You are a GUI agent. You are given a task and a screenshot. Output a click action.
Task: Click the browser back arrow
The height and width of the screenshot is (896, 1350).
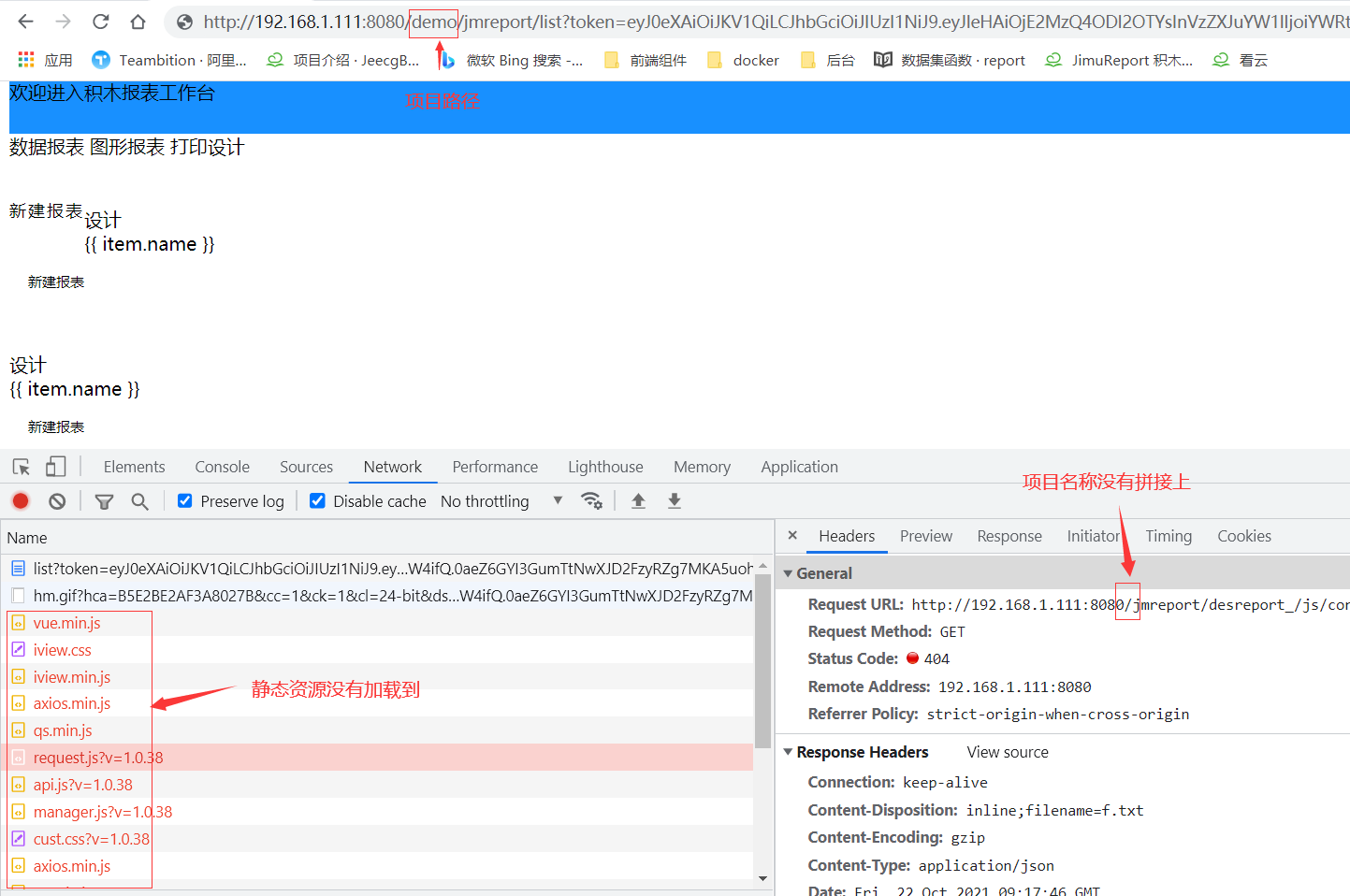pos(25,22)
